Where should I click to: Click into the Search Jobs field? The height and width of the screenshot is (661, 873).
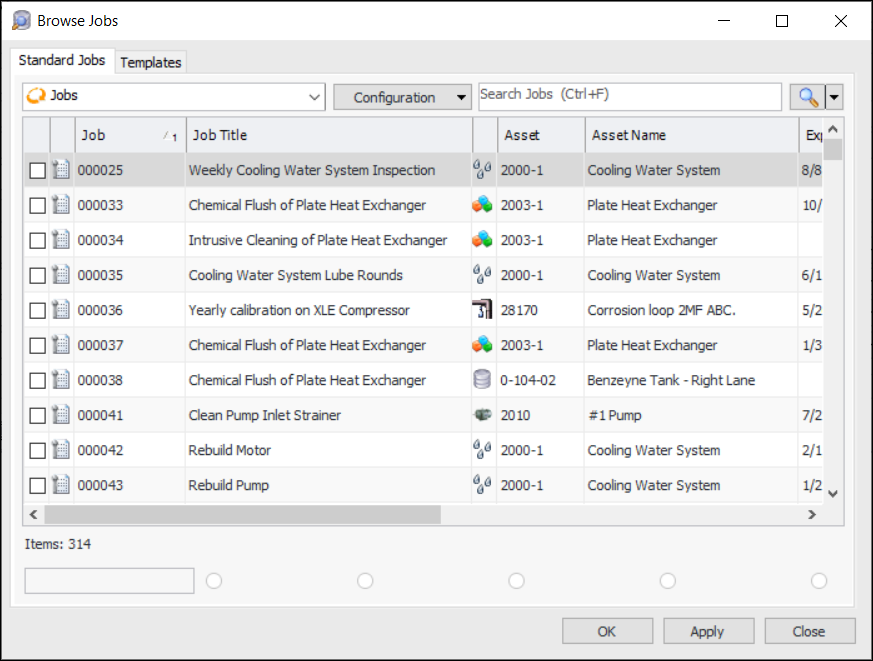point(630,96)
